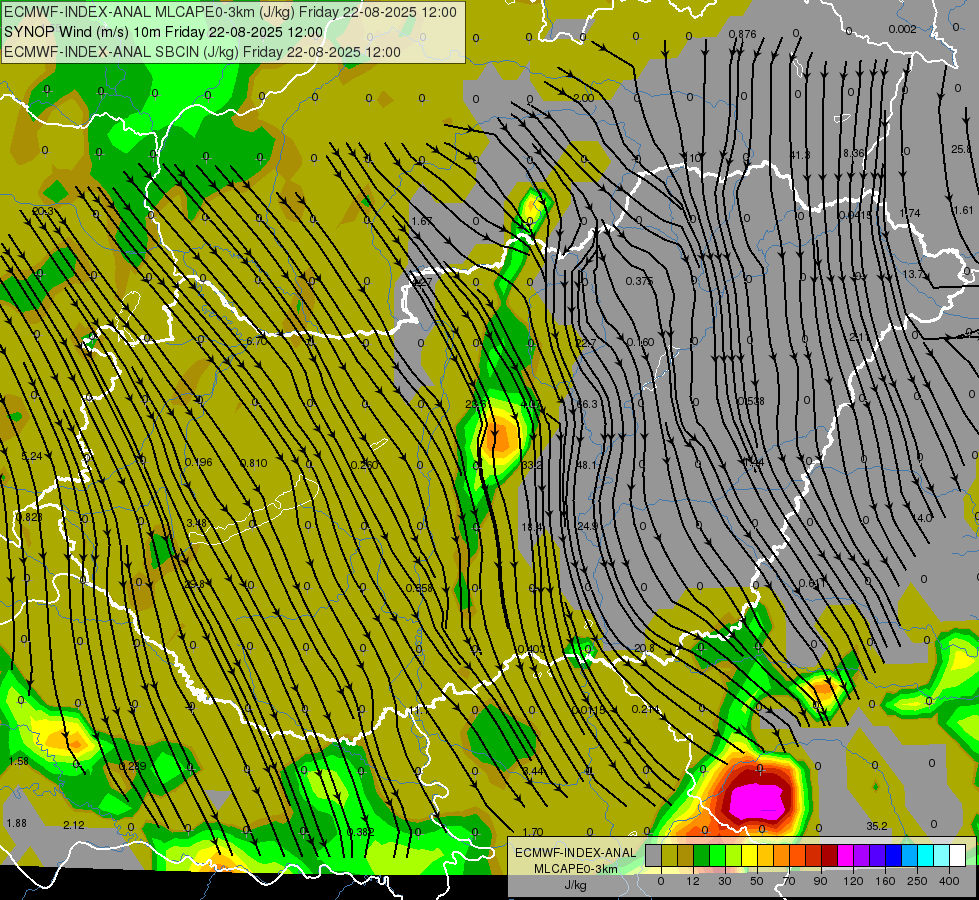The height and width of the screenshot is (900, 979).
Task: Click the J/kg unit label in legend
Action: [576, 885]
